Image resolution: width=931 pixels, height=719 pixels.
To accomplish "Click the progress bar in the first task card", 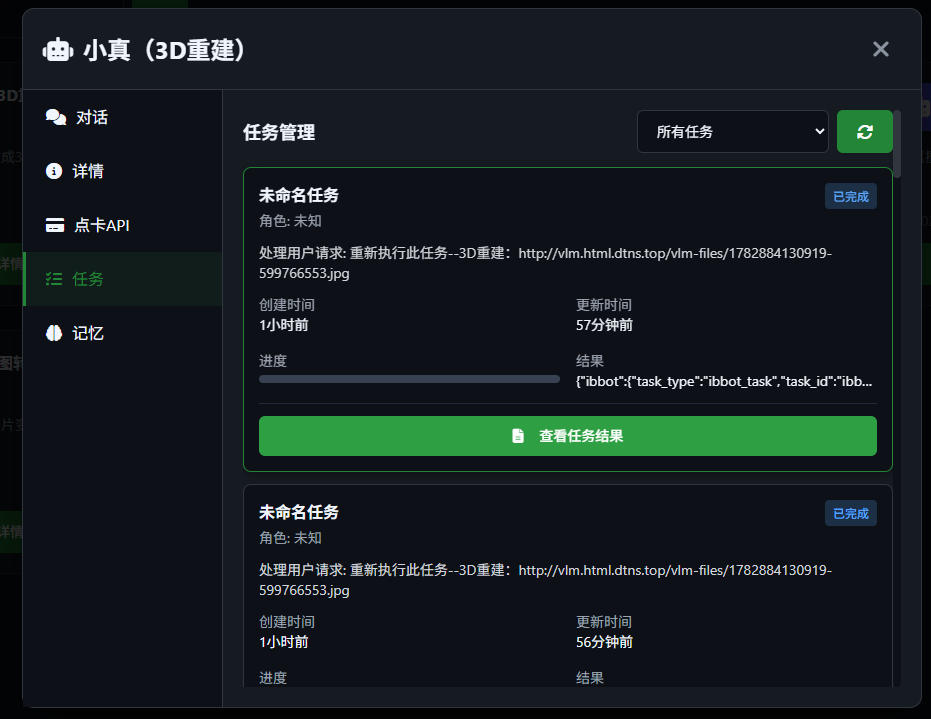I will tap(409, 379).
